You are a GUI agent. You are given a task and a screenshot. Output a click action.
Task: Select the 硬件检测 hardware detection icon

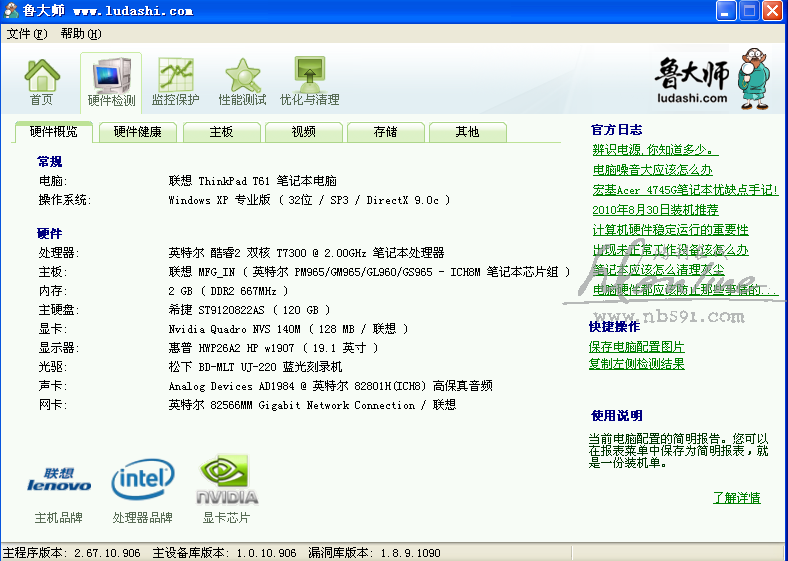tap(111, 82)
